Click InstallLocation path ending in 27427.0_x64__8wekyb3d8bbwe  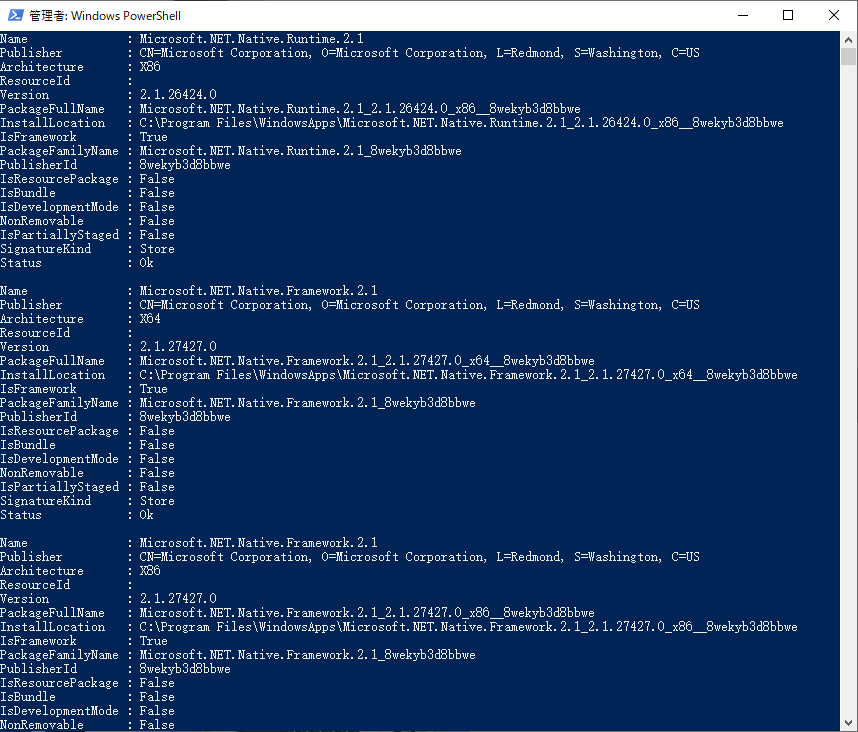coord(468,375)
